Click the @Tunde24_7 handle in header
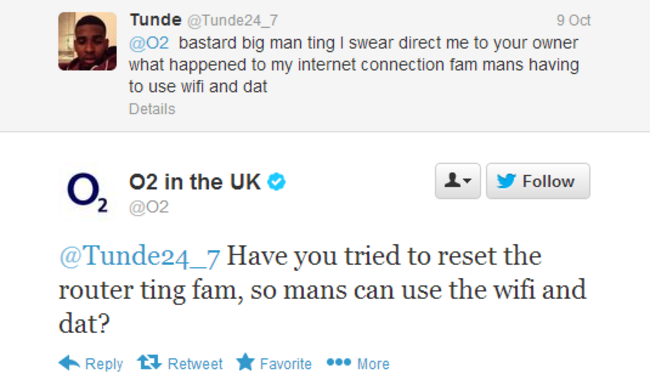This screenshot has width=650, height=385. [233, 20]
